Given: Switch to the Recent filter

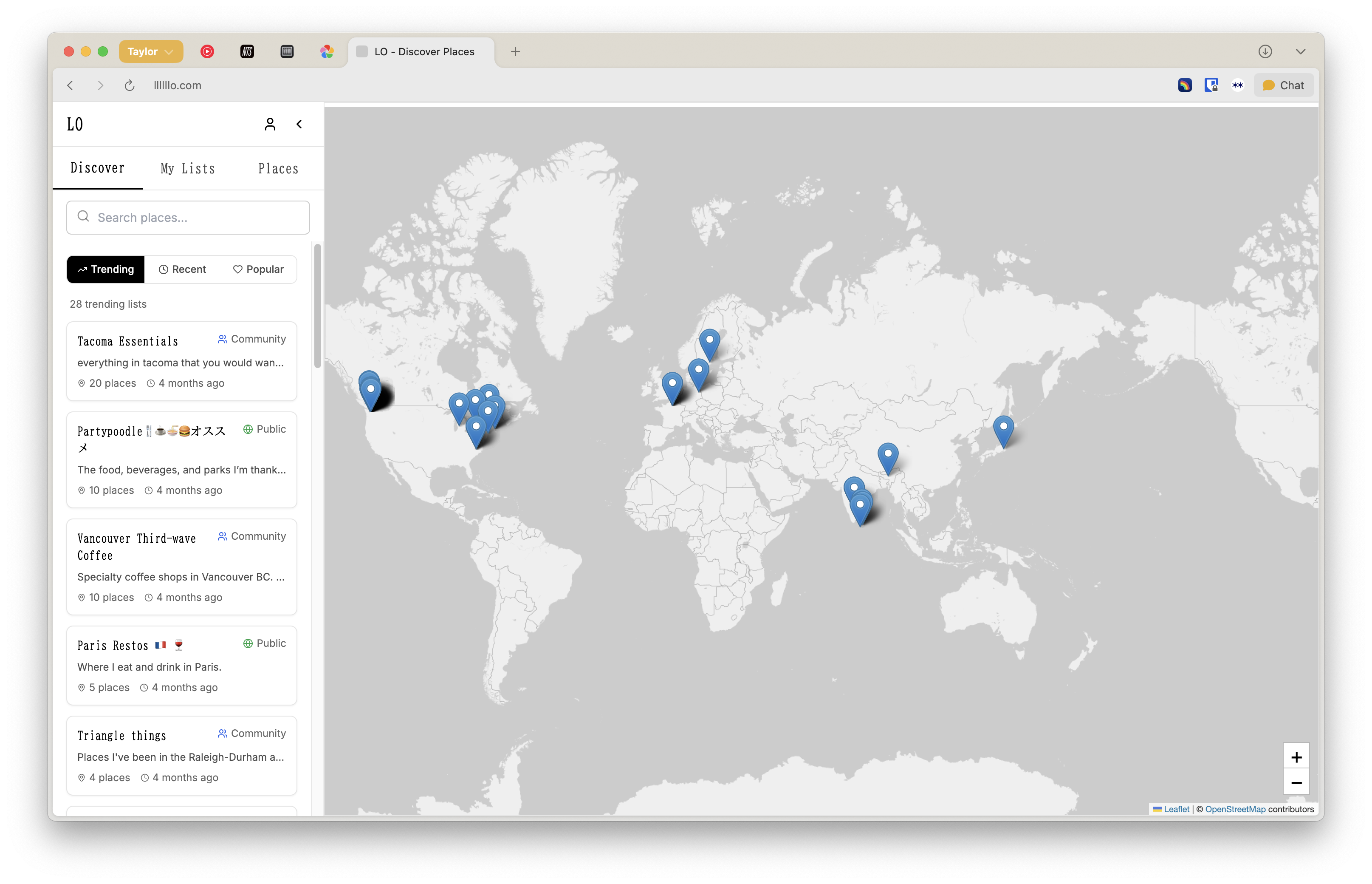Looking at the screenshot, I should click(x=182, y=269).
